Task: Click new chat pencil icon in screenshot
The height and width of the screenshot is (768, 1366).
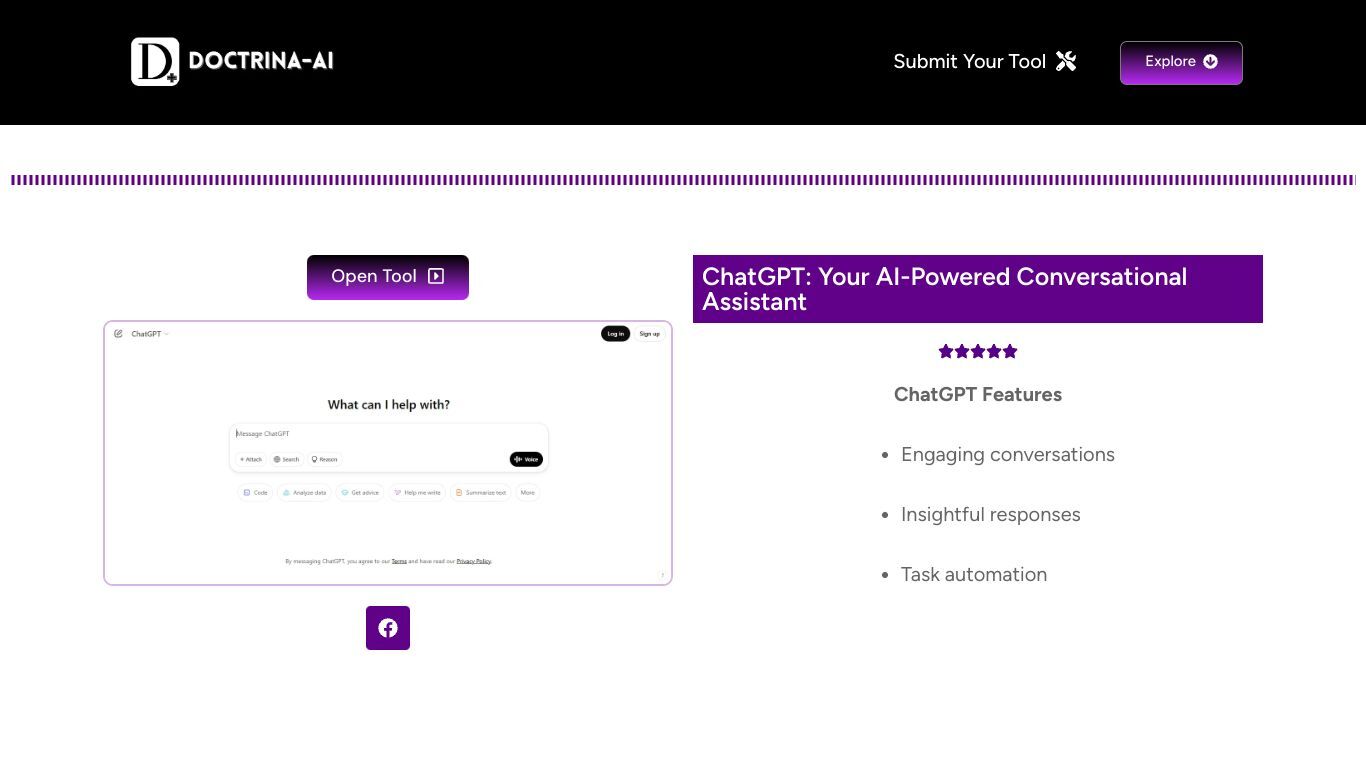Action: (x=118, y=334)
